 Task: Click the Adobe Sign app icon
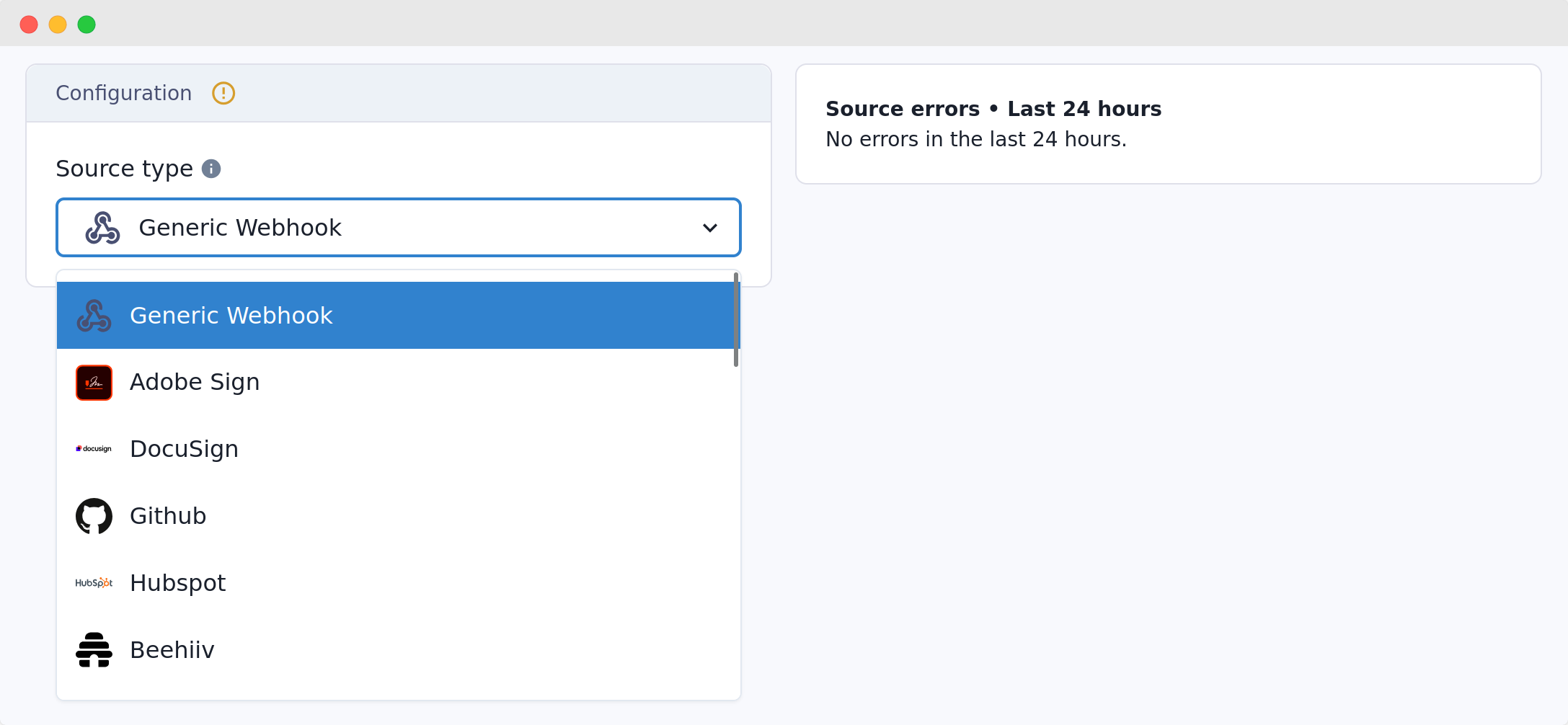coord(93,382)
